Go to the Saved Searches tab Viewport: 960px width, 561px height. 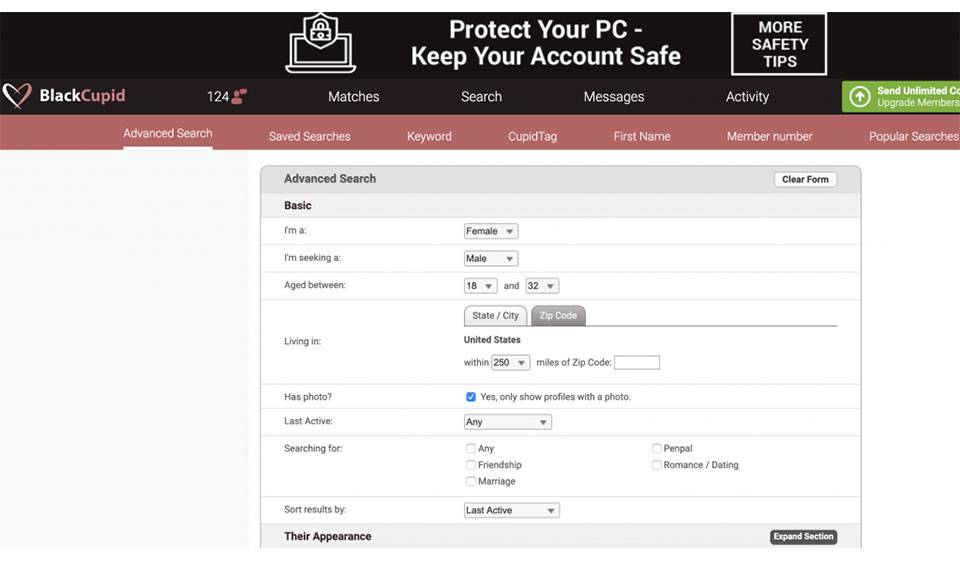310,136
